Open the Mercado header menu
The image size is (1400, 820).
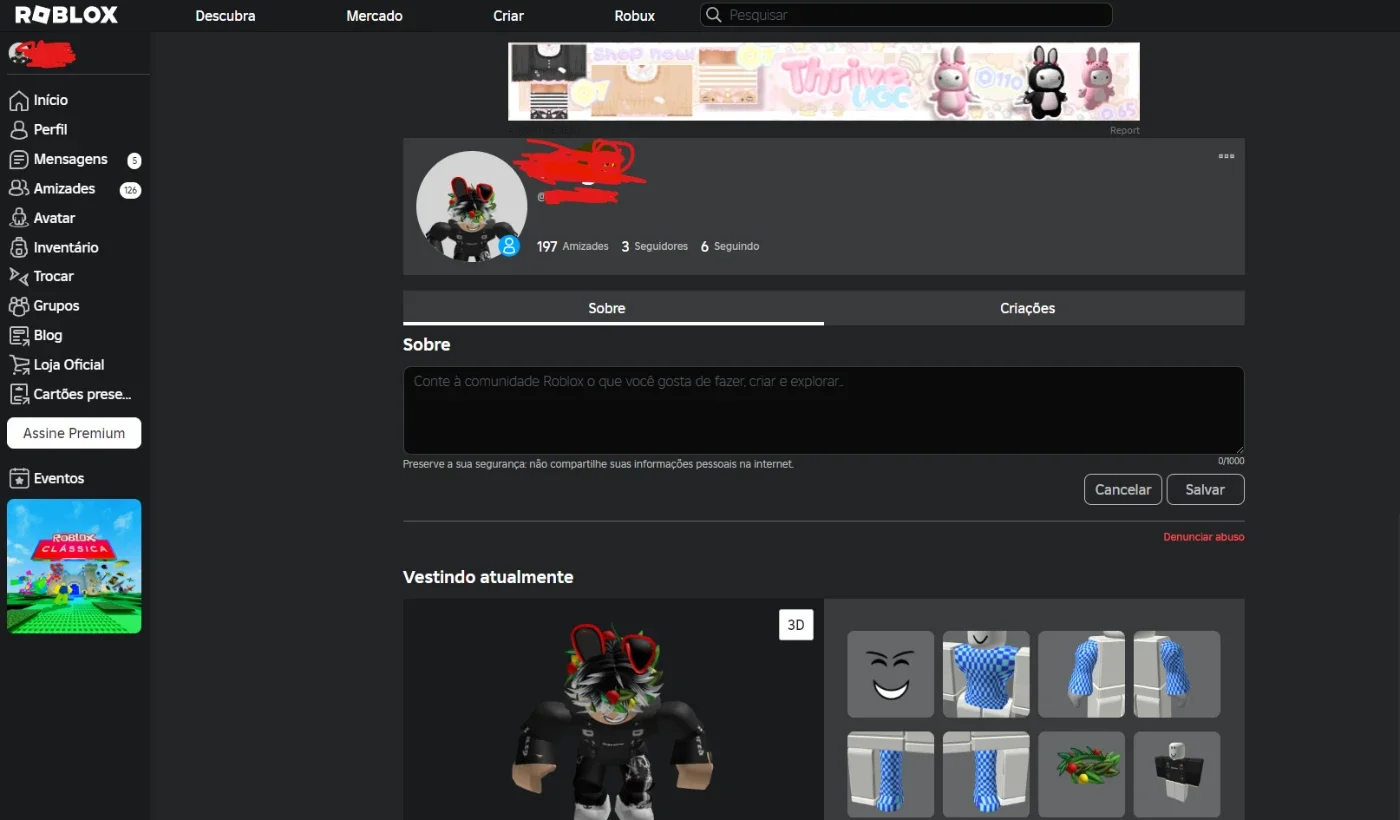374,15
